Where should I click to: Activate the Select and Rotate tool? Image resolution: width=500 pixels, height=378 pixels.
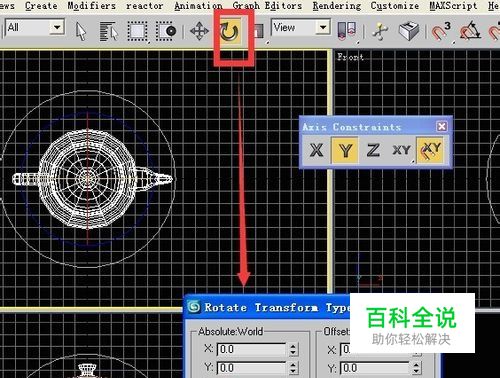230,31
